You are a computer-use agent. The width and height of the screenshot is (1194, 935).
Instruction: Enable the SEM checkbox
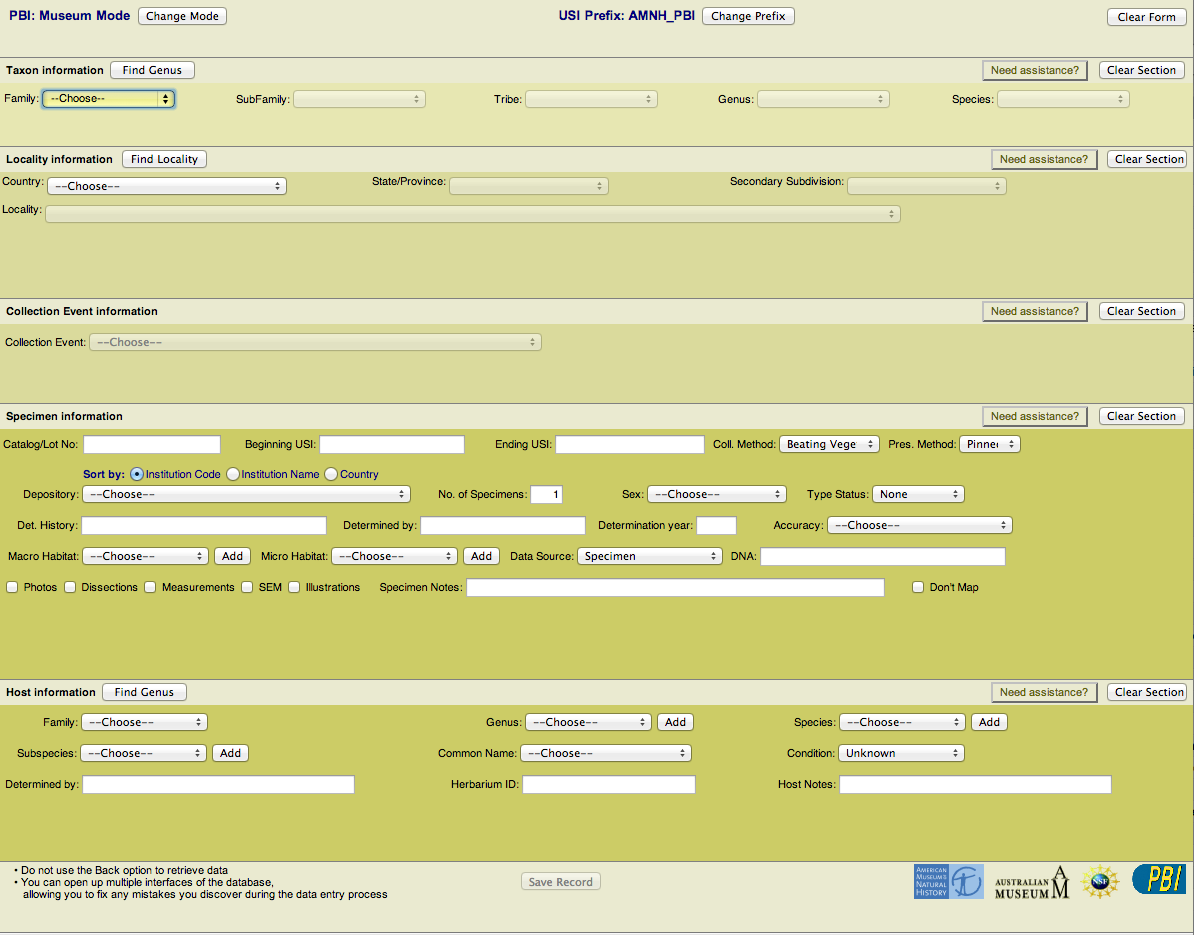tap(247, 587)
